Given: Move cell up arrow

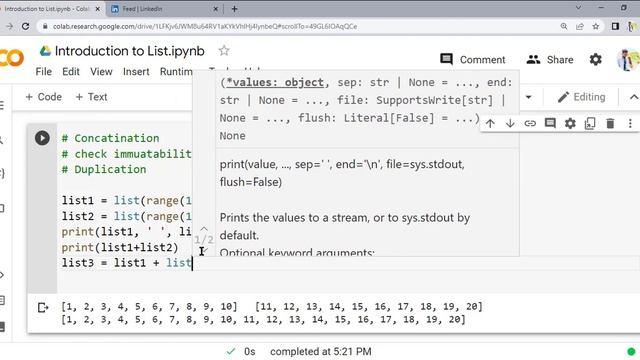Looking at the screenshot, I should [x=490, y=123].
